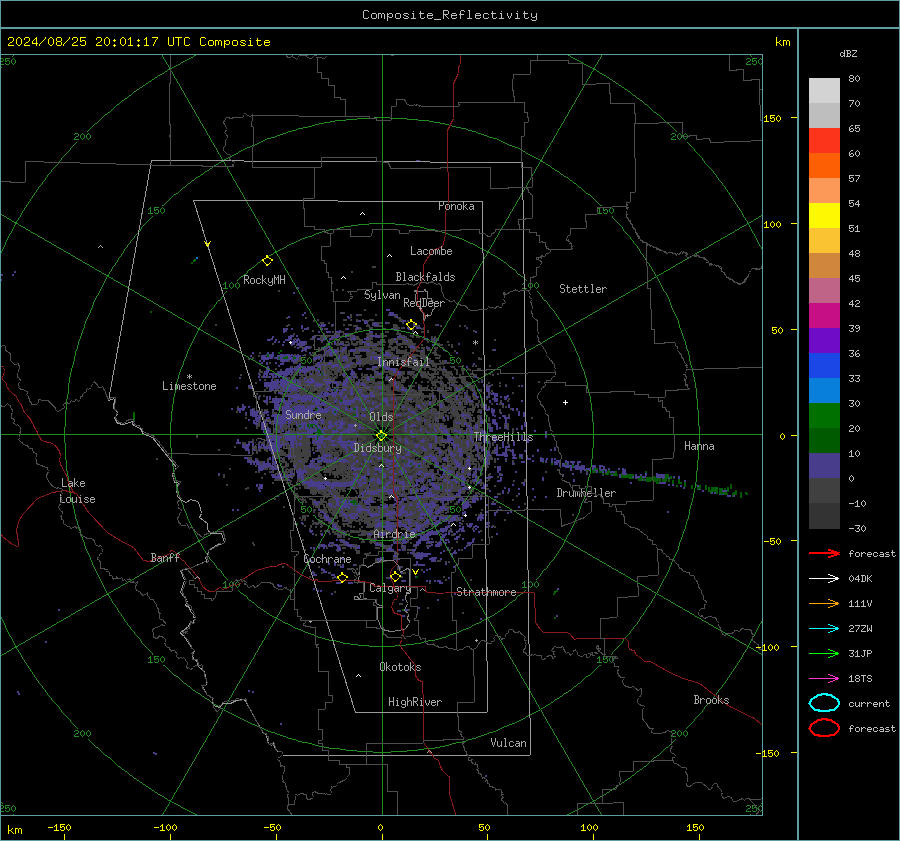Click the Composite_Reflectivity title
Viewport: 900px width, 841px height.
450,15
